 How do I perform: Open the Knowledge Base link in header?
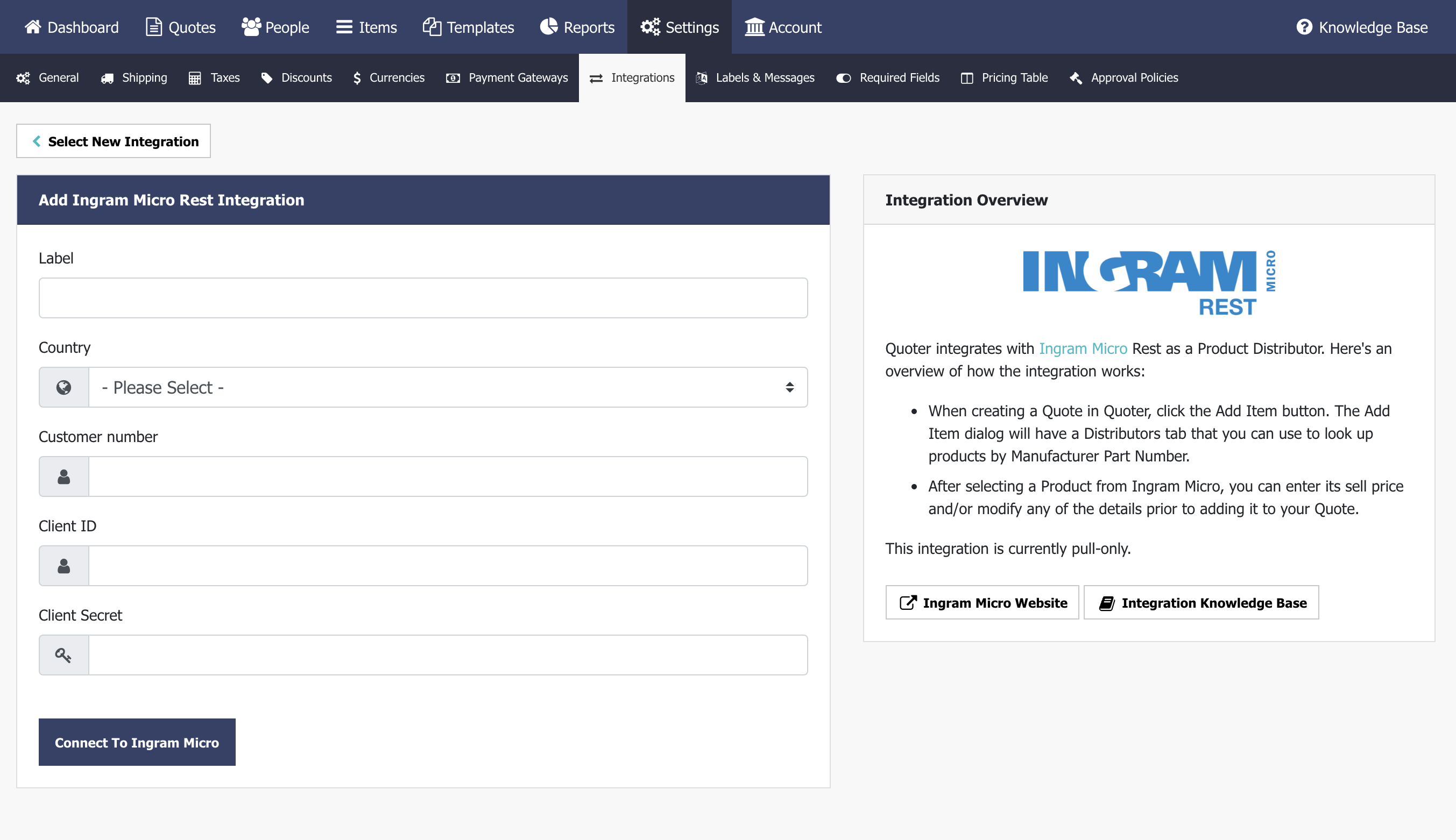(1362, 26)
